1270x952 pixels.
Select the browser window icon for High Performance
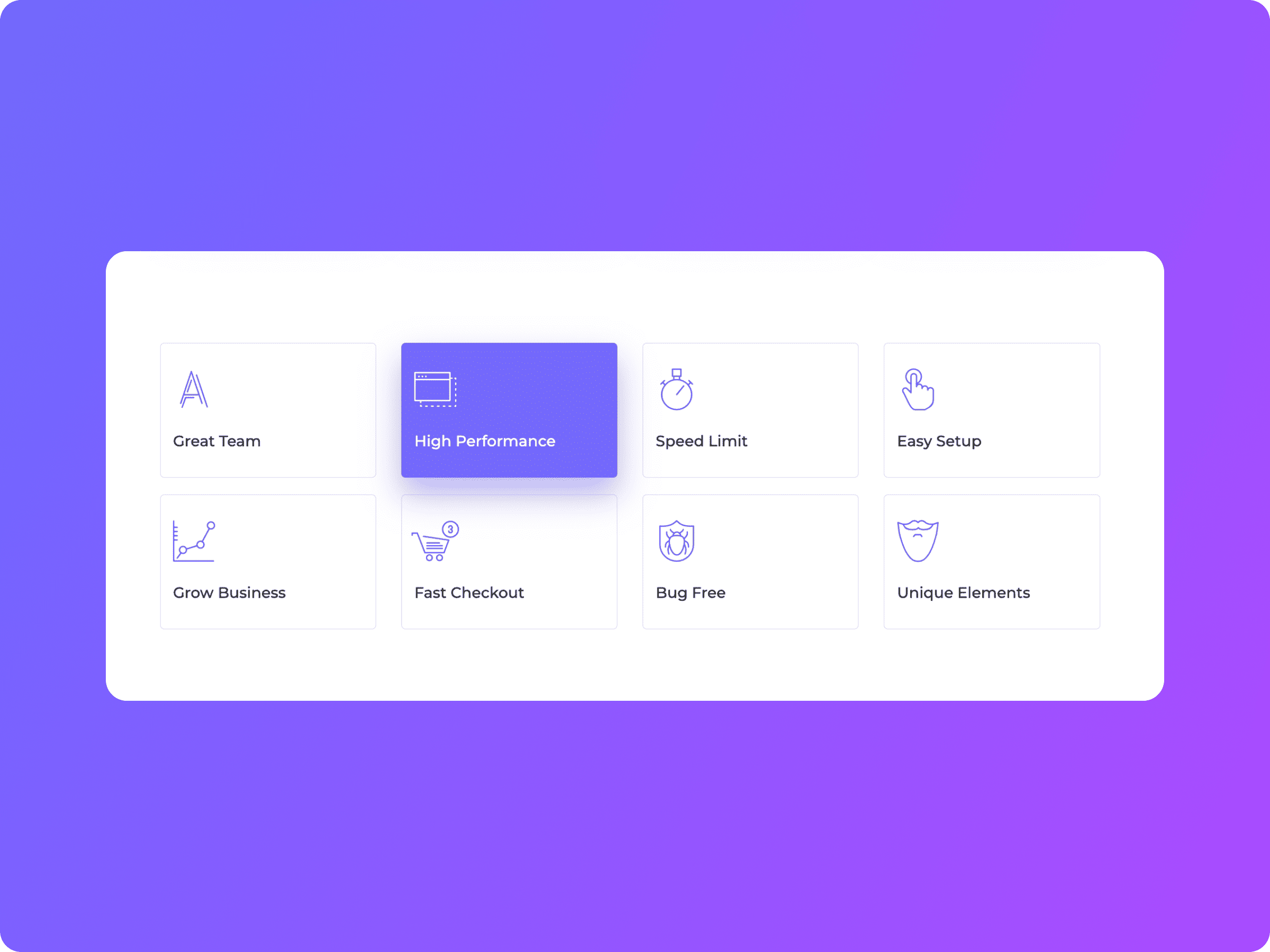pyautogui.click(x=434, y=390)
